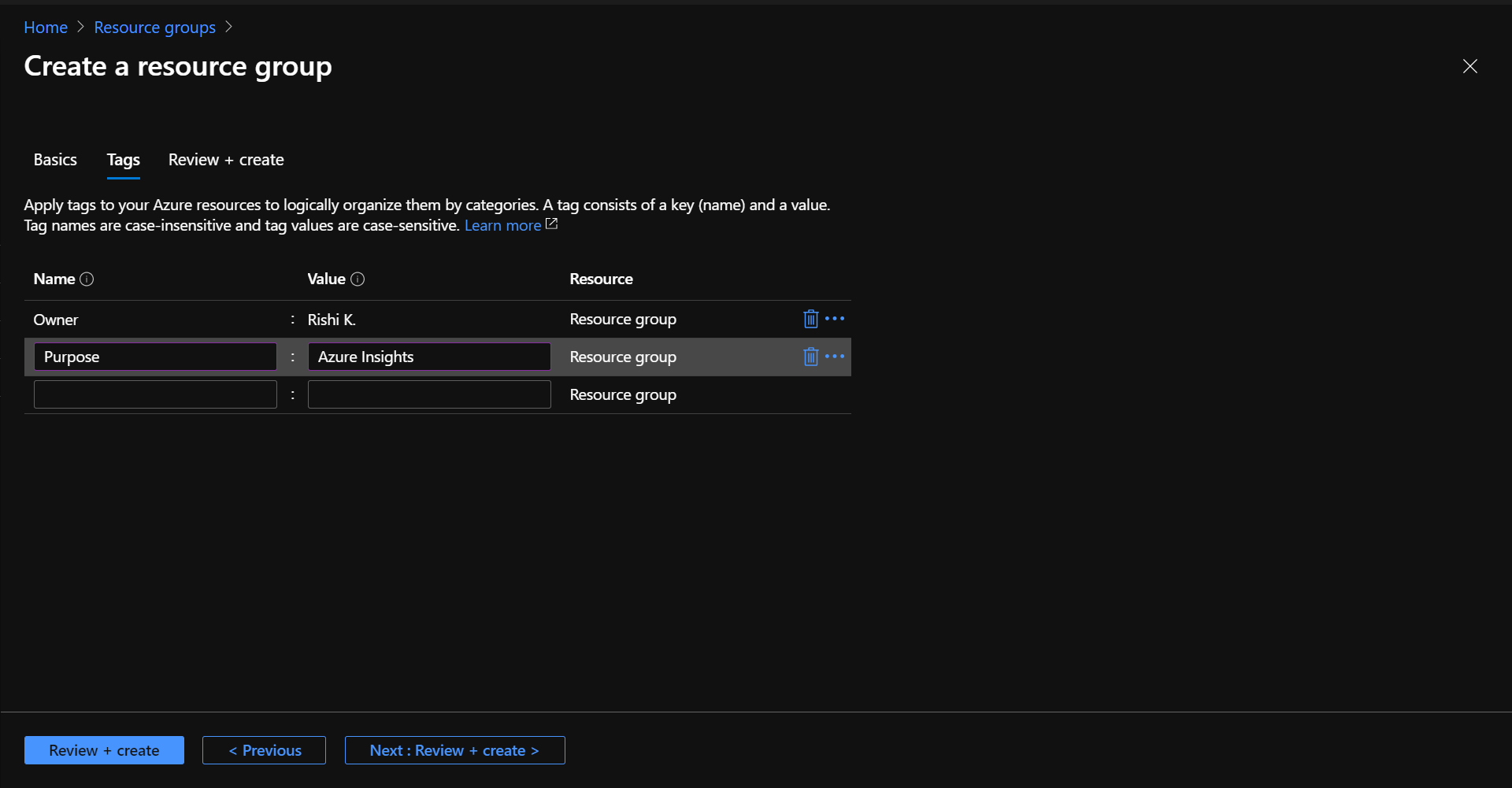
Task: Delete the Owner tag row
Action: coord(810,319)
